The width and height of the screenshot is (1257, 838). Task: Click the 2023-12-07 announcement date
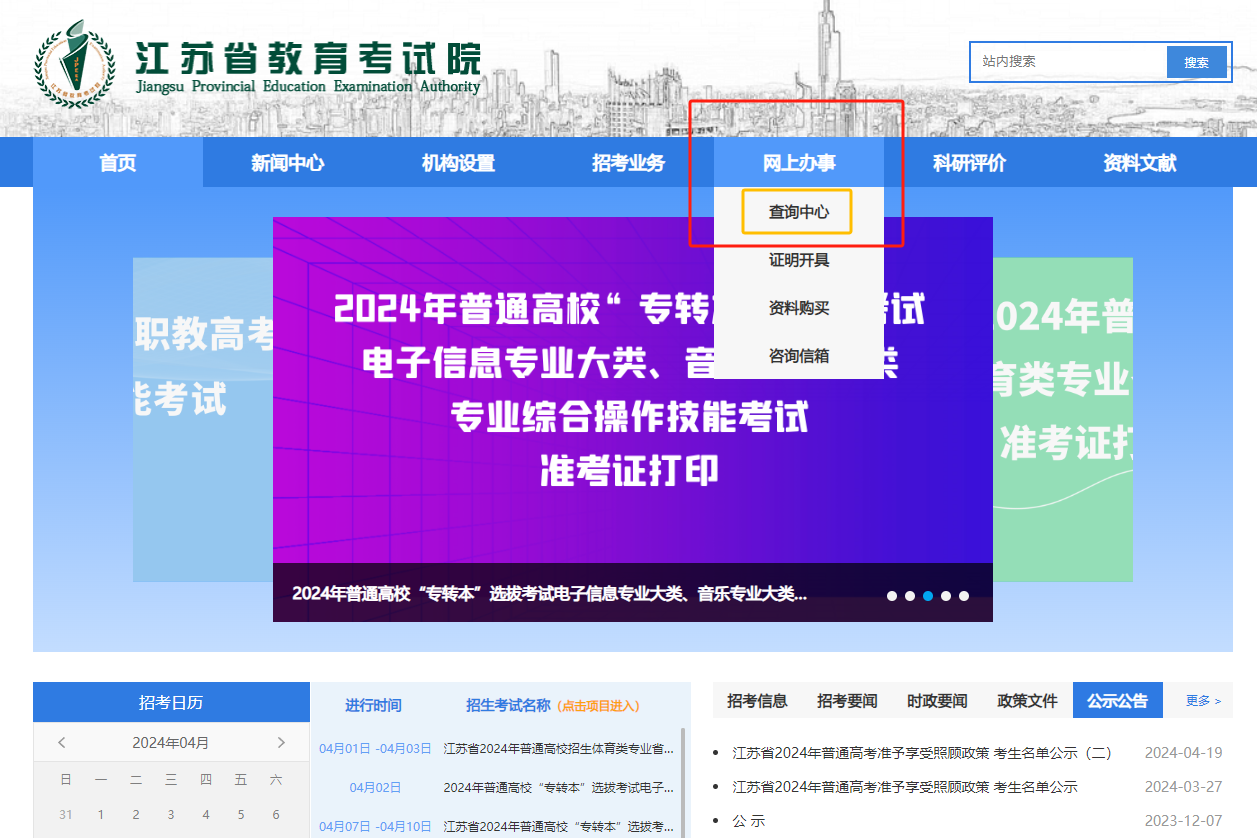pyautogui.click(x=1183, y=821)
